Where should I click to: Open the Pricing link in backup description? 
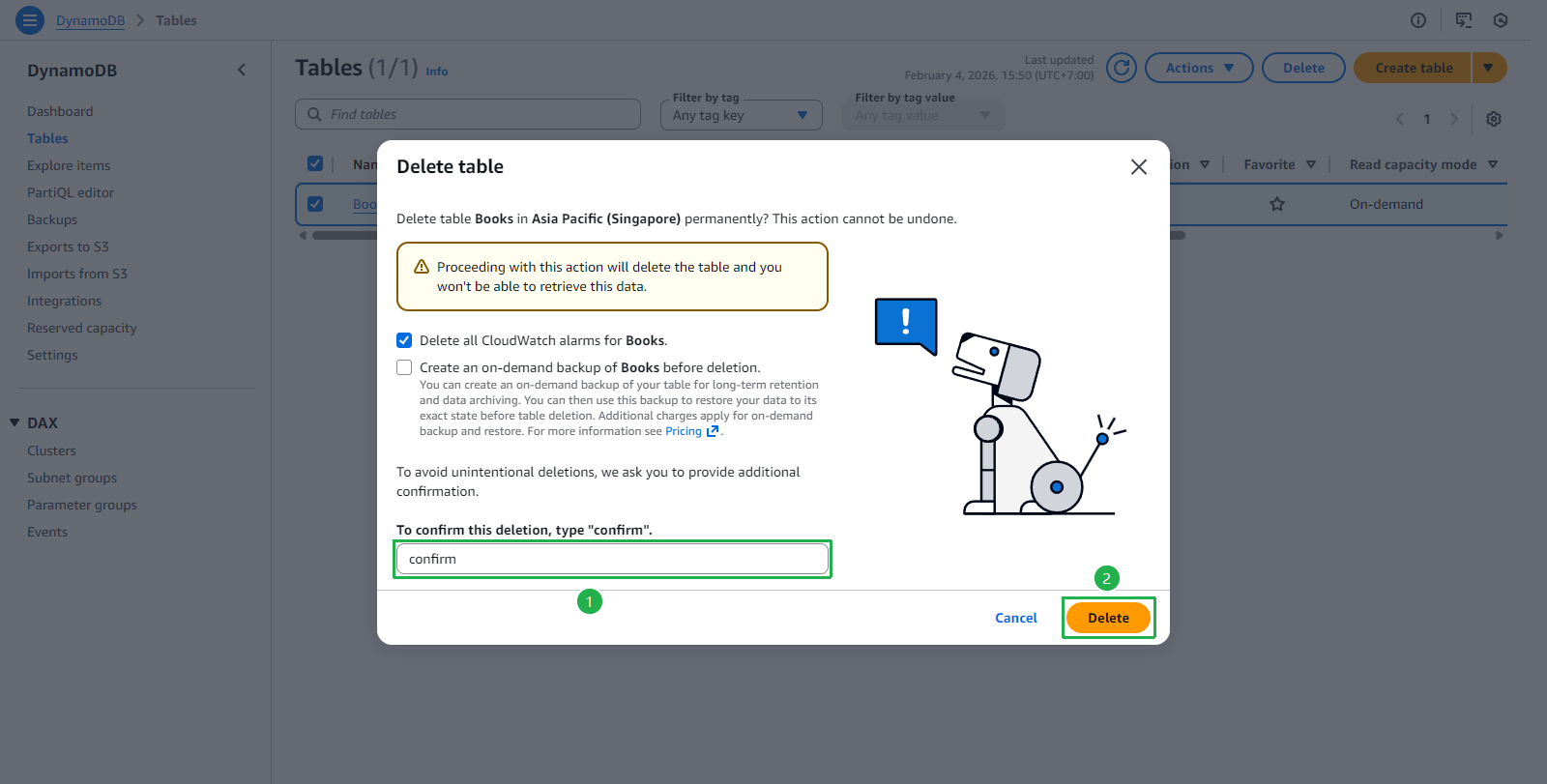click(x=684, y=431)
